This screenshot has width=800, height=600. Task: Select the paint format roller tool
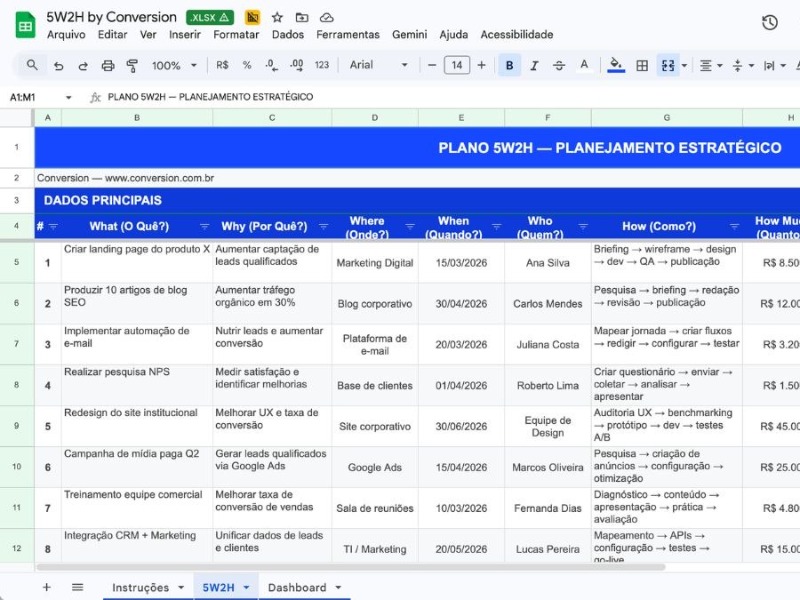(x=133, y=66)
